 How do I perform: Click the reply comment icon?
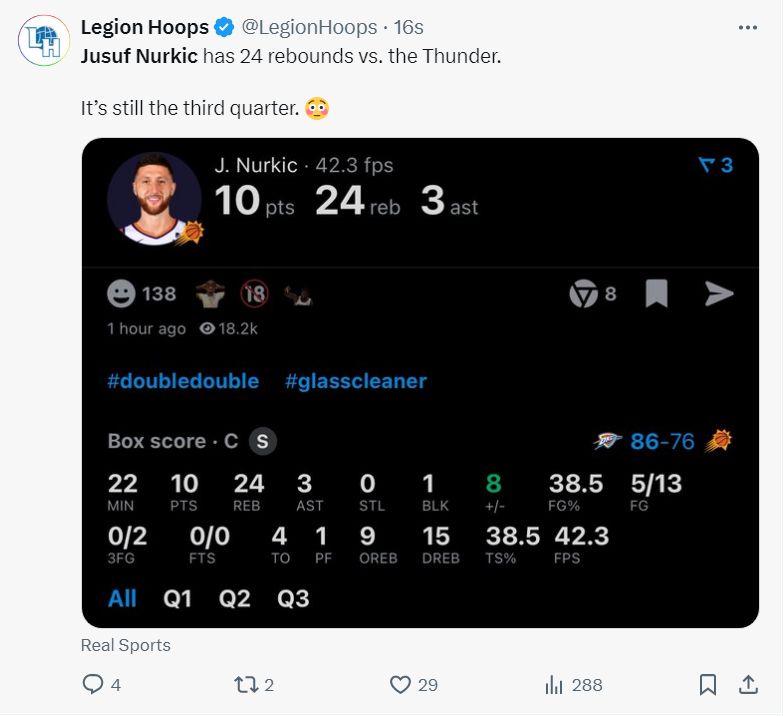click(93, 685)
